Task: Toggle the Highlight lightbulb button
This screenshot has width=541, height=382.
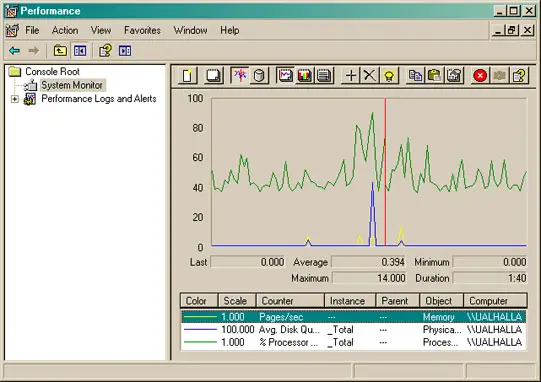Action: (x=389, y=75)
